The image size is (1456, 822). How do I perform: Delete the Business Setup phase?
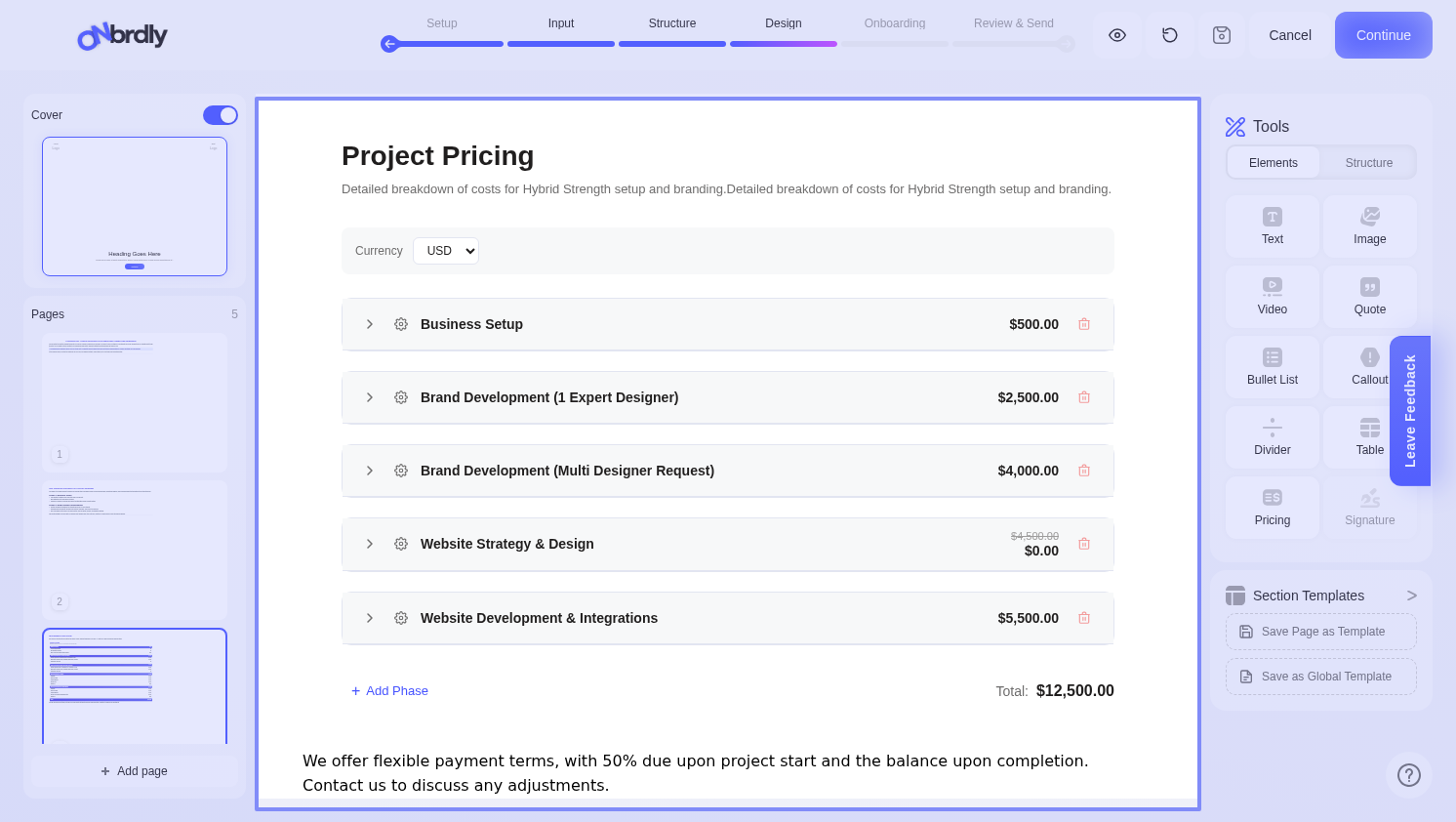1084,324
